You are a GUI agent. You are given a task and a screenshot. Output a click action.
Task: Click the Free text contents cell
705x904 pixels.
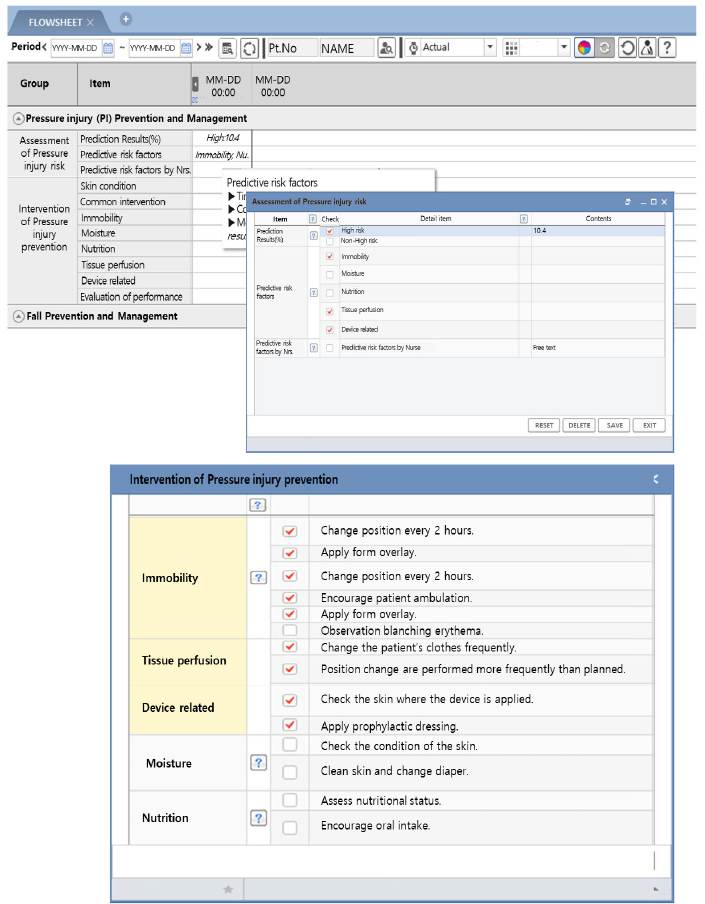pos(598,348)
